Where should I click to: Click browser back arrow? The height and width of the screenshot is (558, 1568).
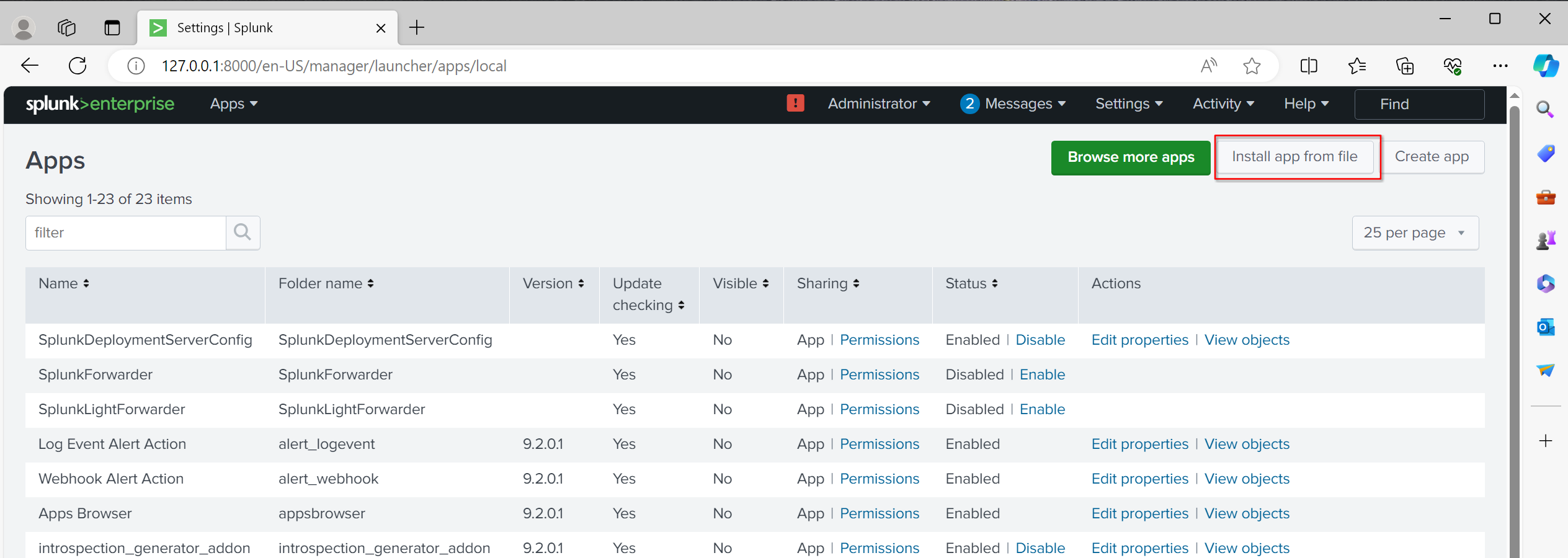click(29, 66)
